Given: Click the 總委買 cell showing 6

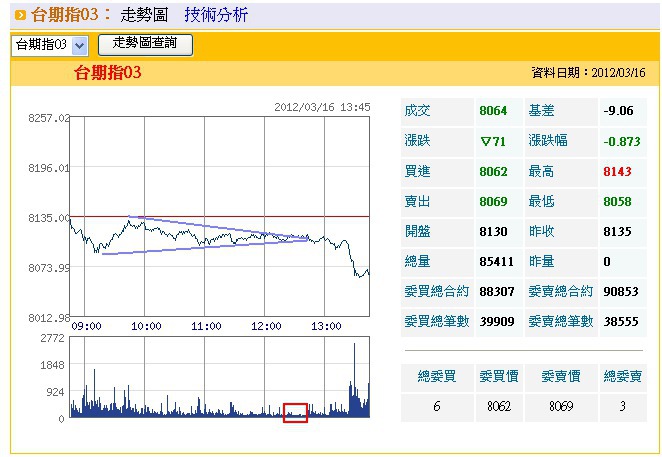Looking at the screenshot, I should click(x=437, y=406).
